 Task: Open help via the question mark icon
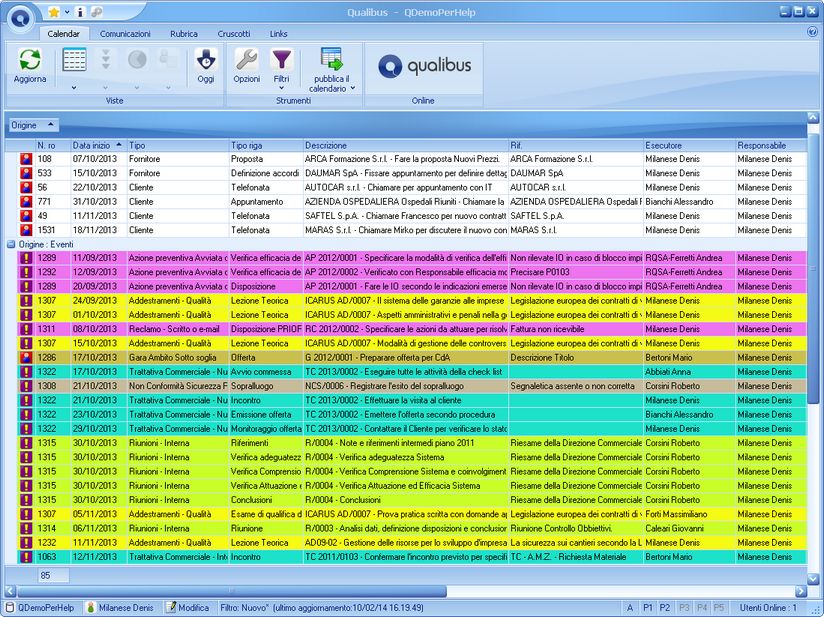pos(812,32)
